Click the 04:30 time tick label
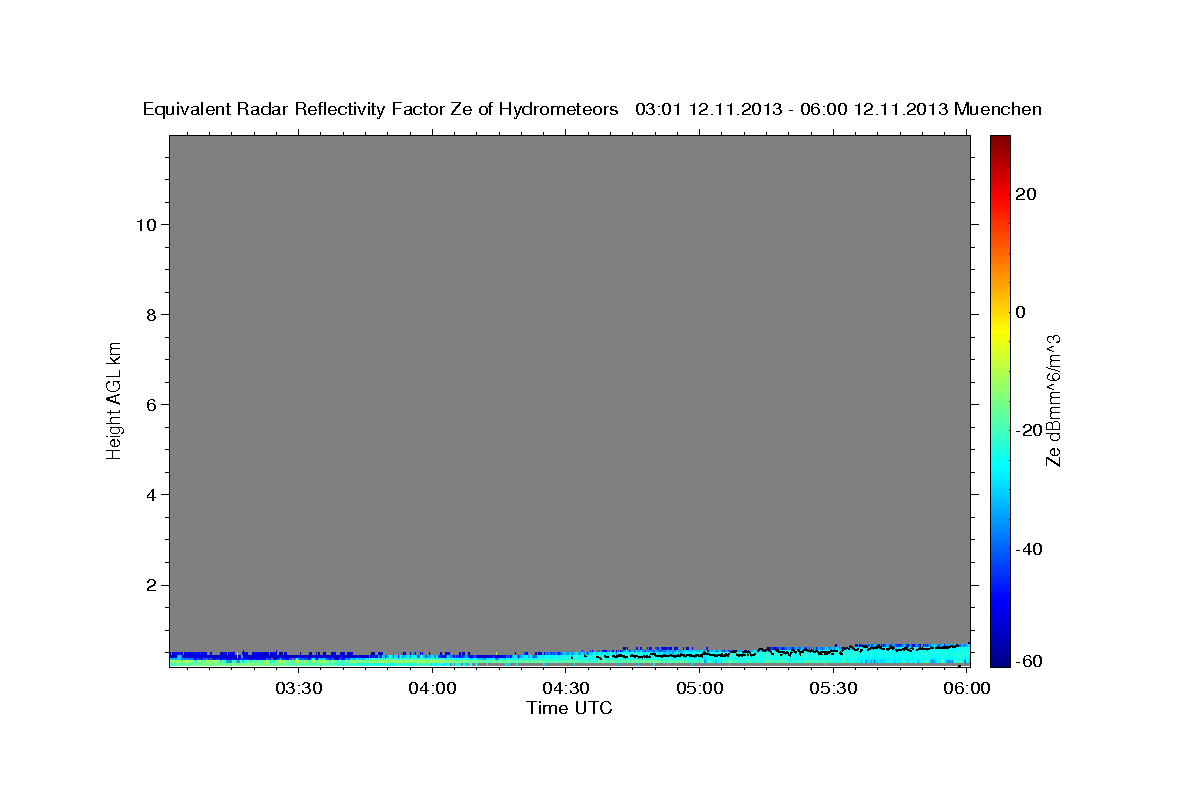This screenshot has height=800, width=1200. pos(566,688)
